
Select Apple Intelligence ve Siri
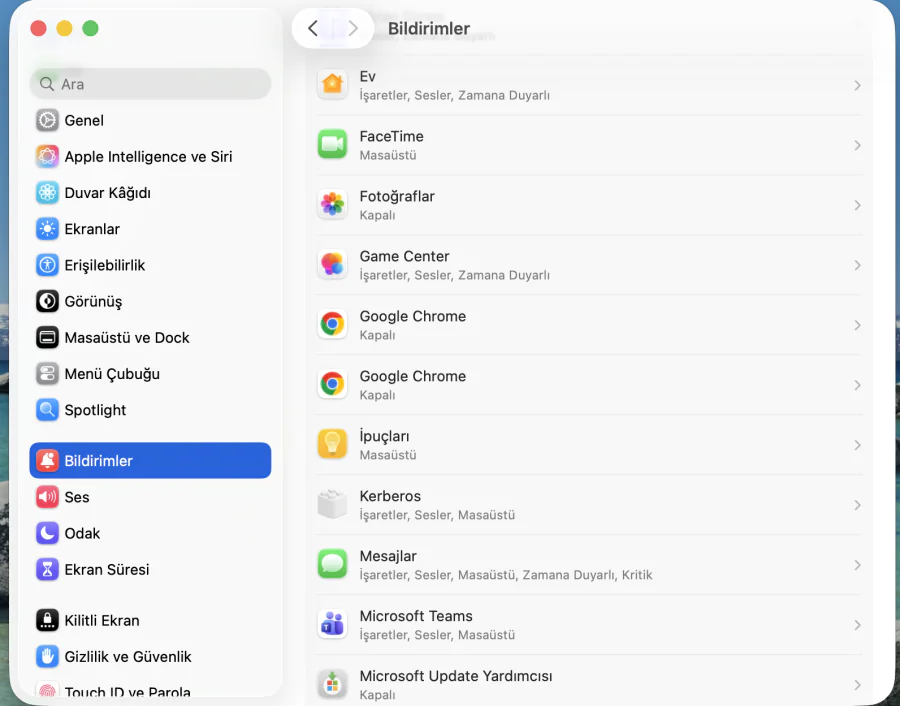[x=139, y=157]
